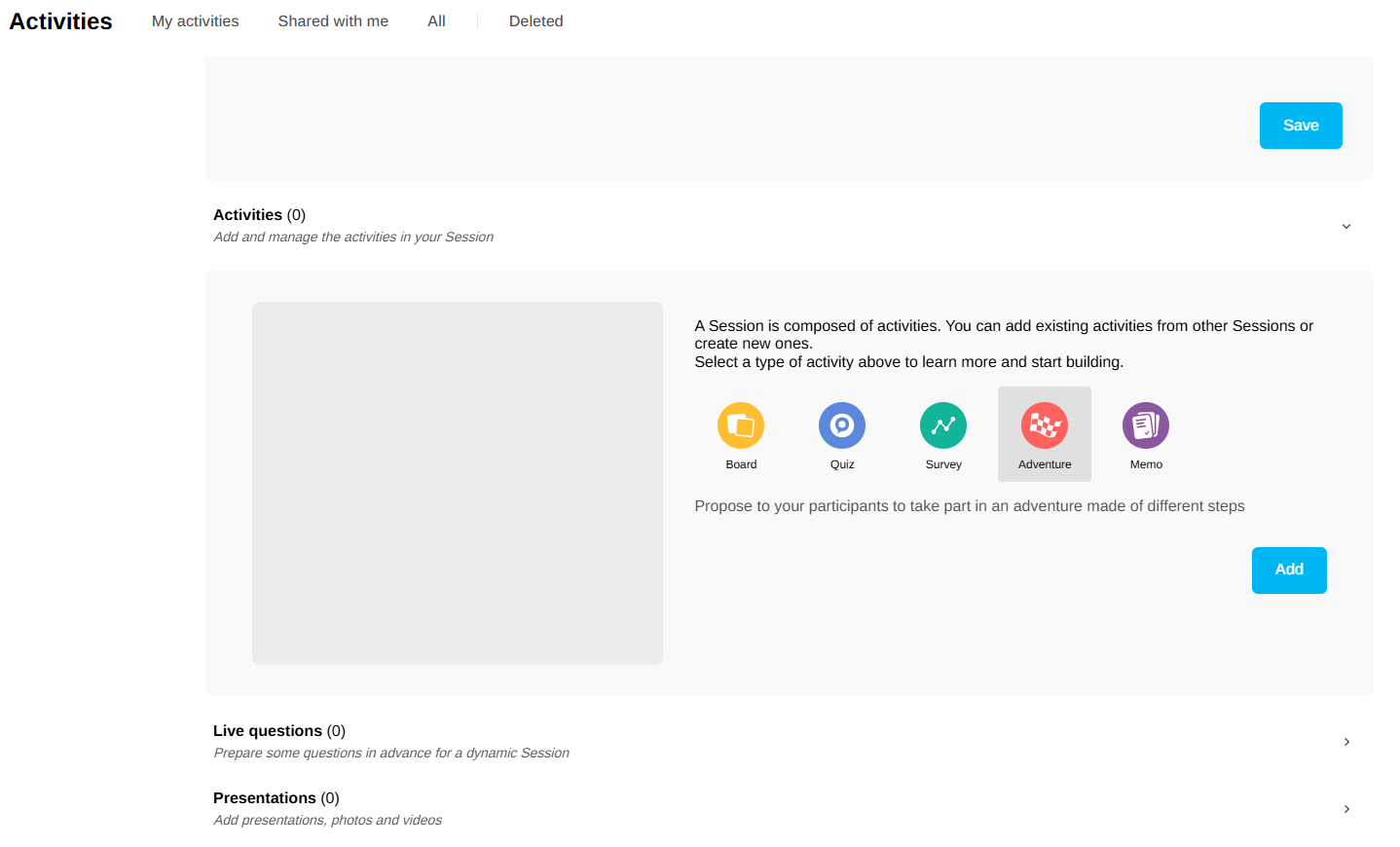
Task: Choose the Quiz activity icon
Action: (842, 425)
